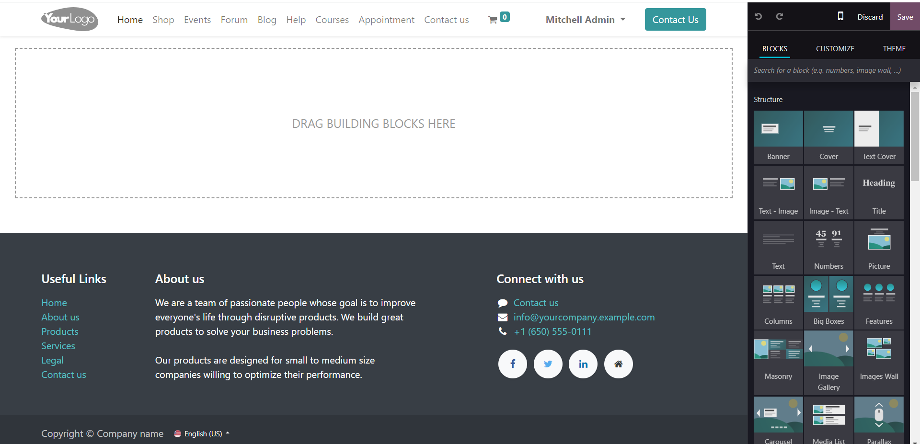Image resolution: width=920 pixels, height=444 pixels.
Task: Click the About us footer heading
Action: pos(180,279)
